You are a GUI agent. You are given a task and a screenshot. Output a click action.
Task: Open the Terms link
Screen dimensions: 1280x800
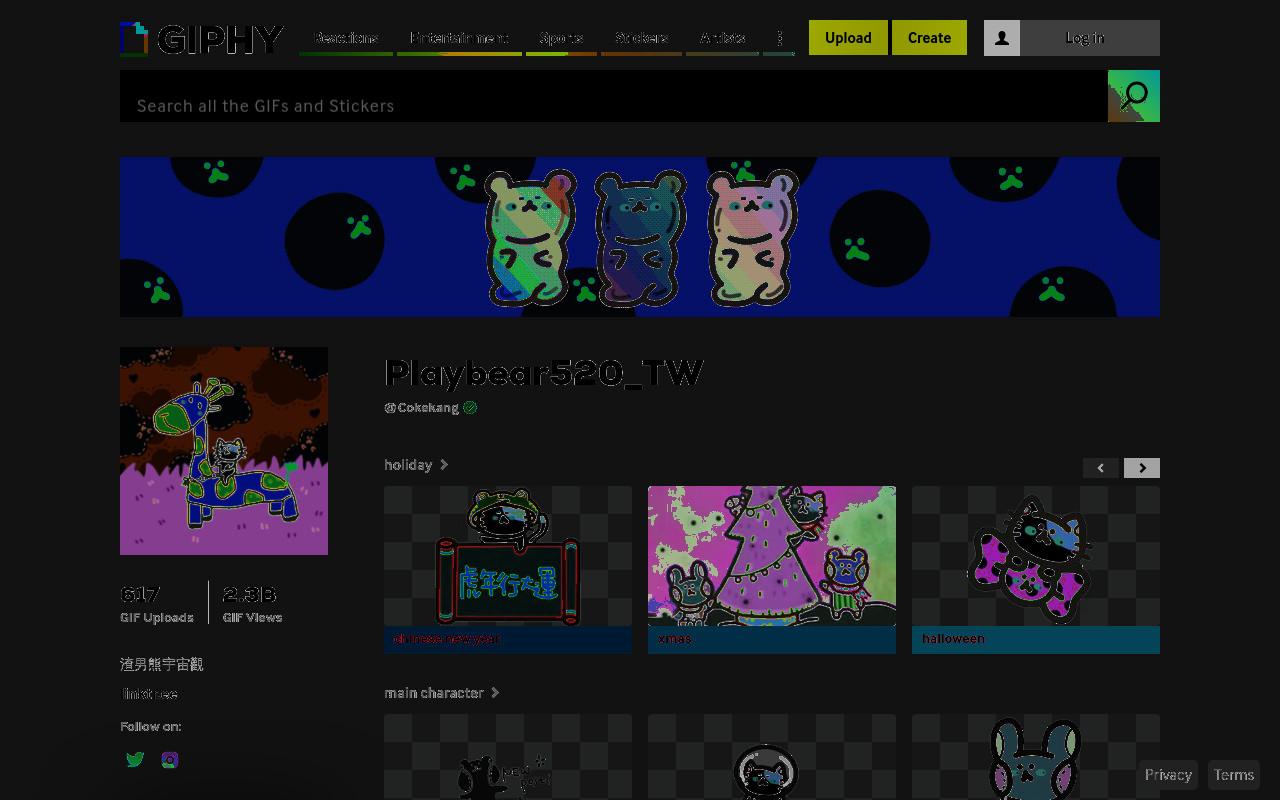(1233, 775)
